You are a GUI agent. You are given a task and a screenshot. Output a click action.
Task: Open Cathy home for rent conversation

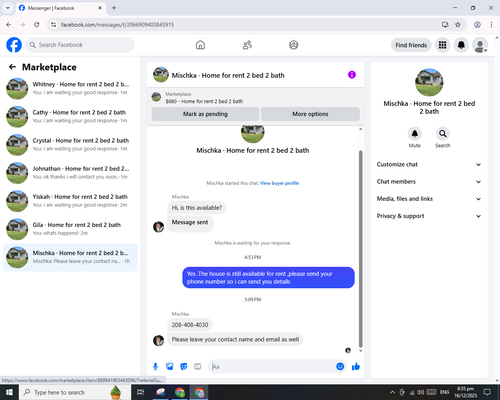pyautogui.click(x=70, y=116)
